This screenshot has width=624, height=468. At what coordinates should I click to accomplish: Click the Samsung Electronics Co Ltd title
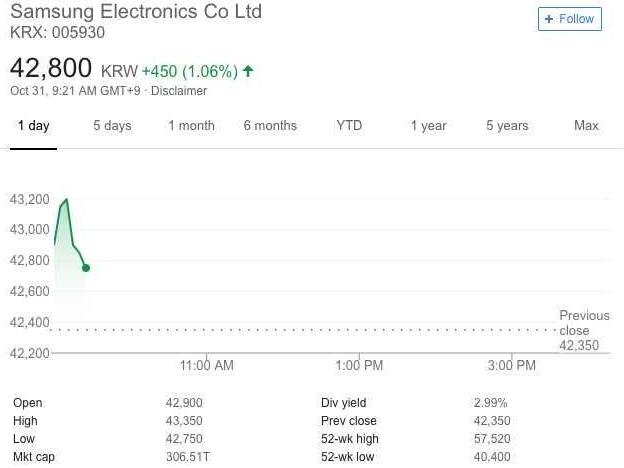(136, 12)
